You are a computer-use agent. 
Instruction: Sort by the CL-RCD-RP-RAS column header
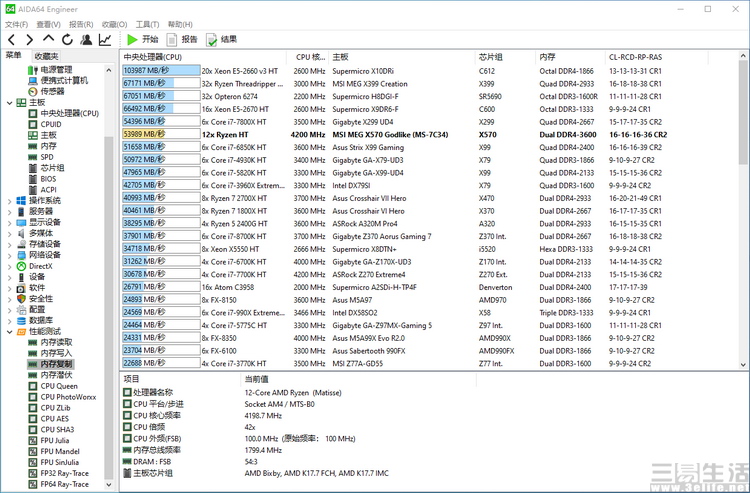point(656,57)
